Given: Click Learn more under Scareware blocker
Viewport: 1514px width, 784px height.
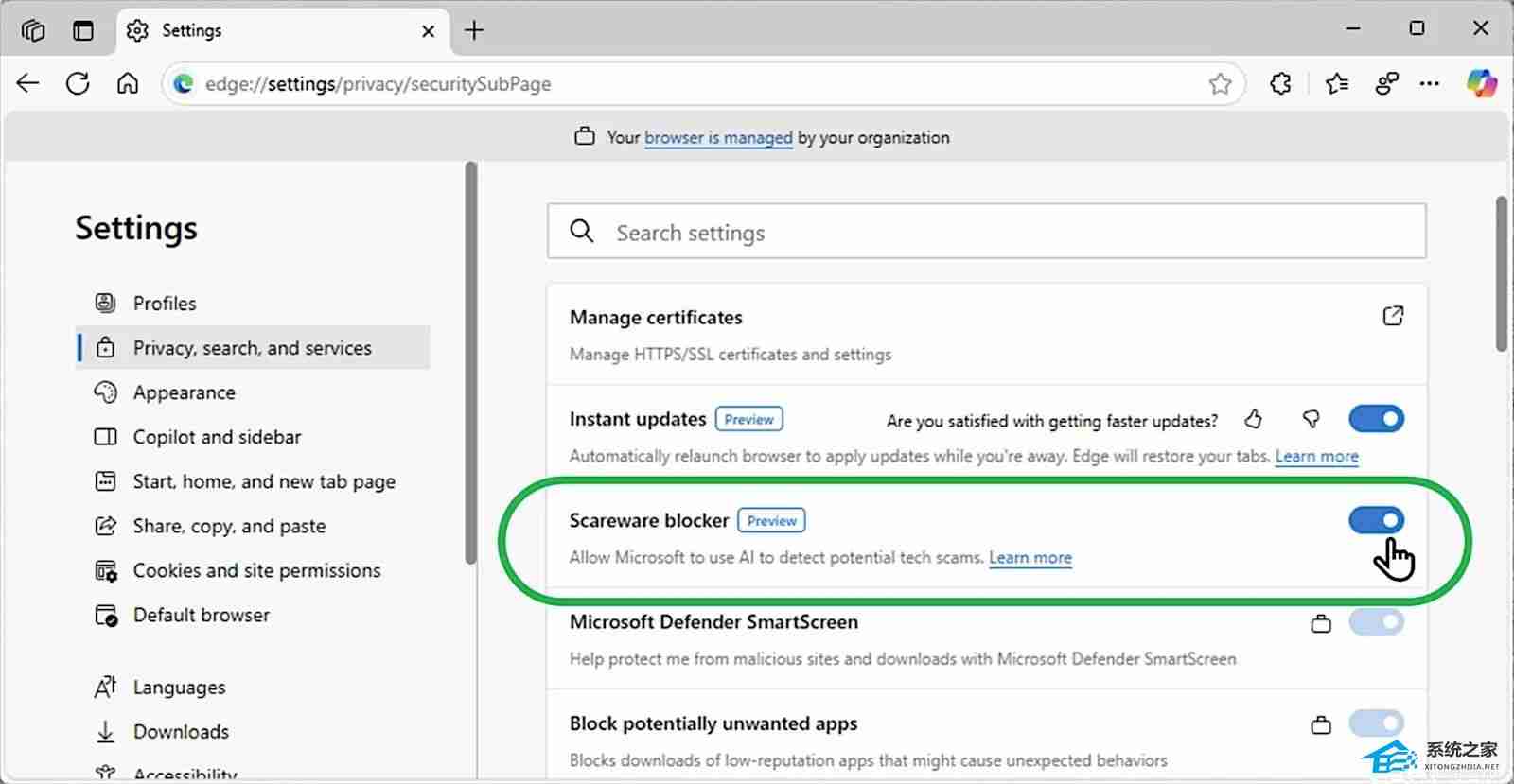Looking at the screenshot, I should point(1030,558).
